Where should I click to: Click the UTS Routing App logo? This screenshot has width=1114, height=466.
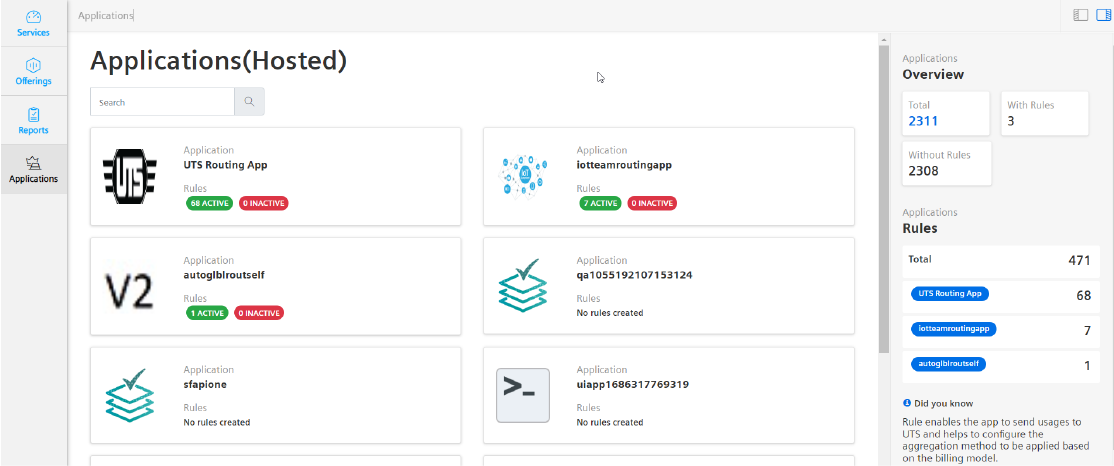pos(130,176)
